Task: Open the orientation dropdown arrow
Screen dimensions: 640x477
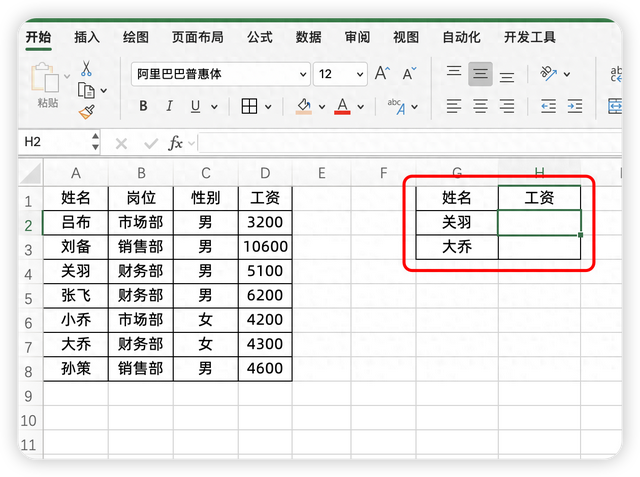Action: point(567,75)
